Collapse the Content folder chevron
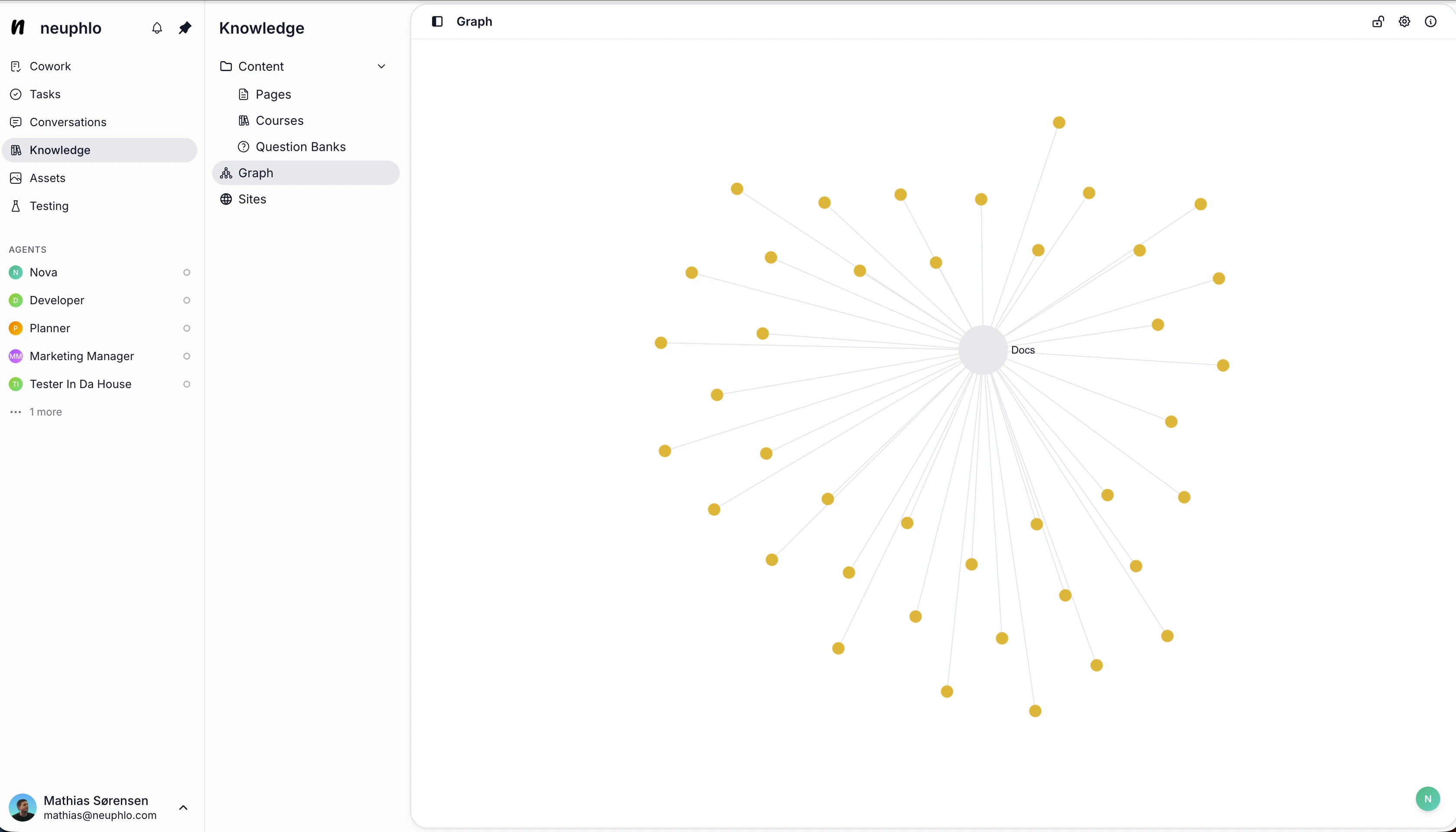Screen dimensions: 1456x832 click(x=382, y=66)
